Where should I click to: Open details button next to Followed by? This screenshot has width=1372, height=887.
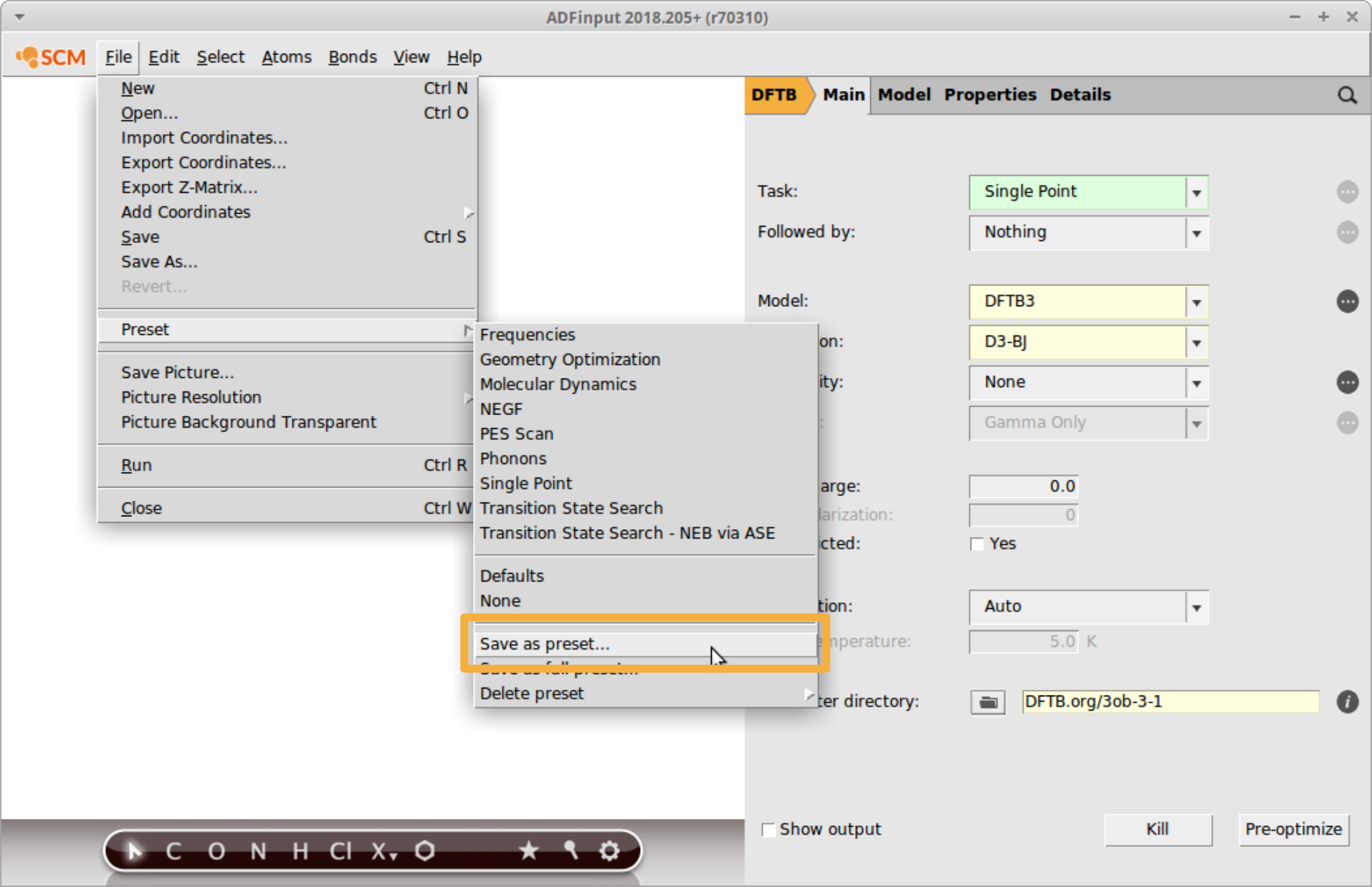[1347, 232]
